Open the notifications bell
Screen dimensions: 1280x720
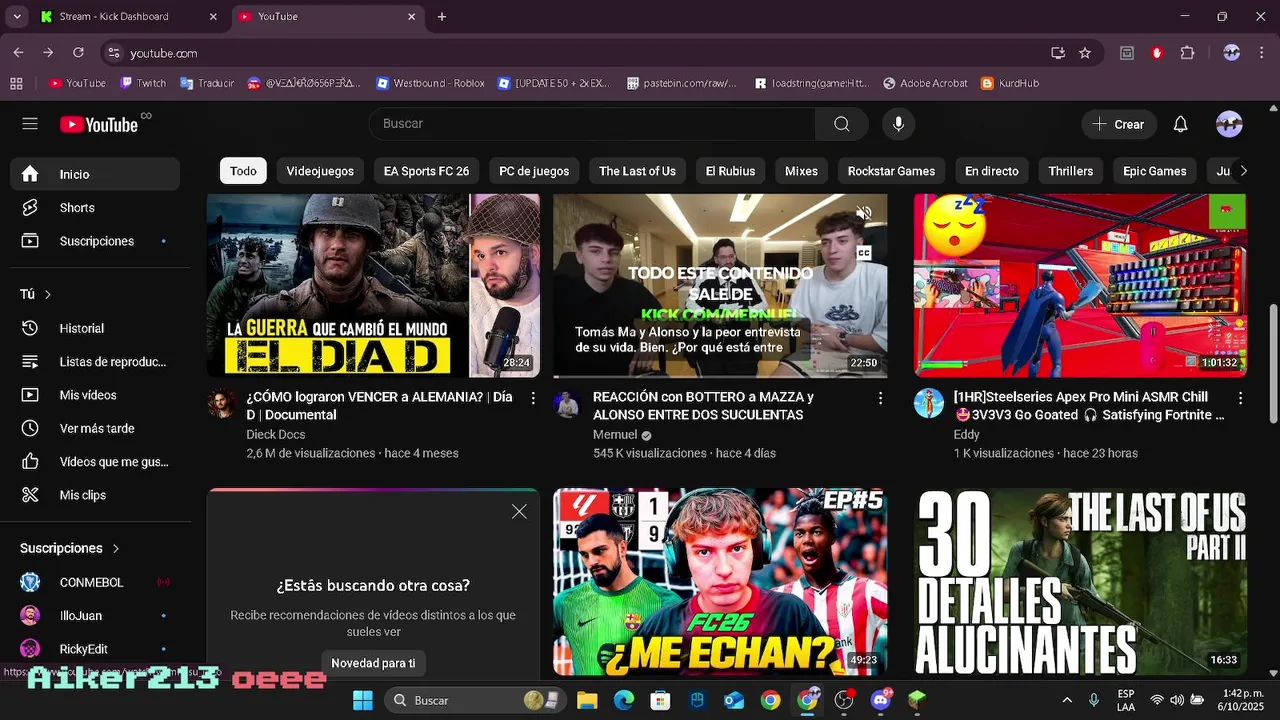point(1180,124)
